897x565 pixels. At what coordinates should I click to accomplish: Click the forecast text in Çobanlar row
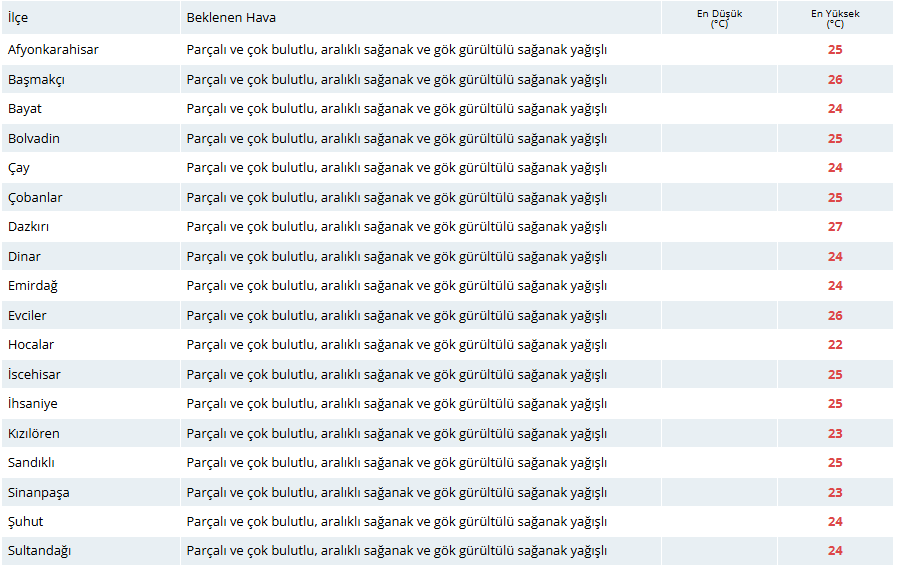point(396,198)
